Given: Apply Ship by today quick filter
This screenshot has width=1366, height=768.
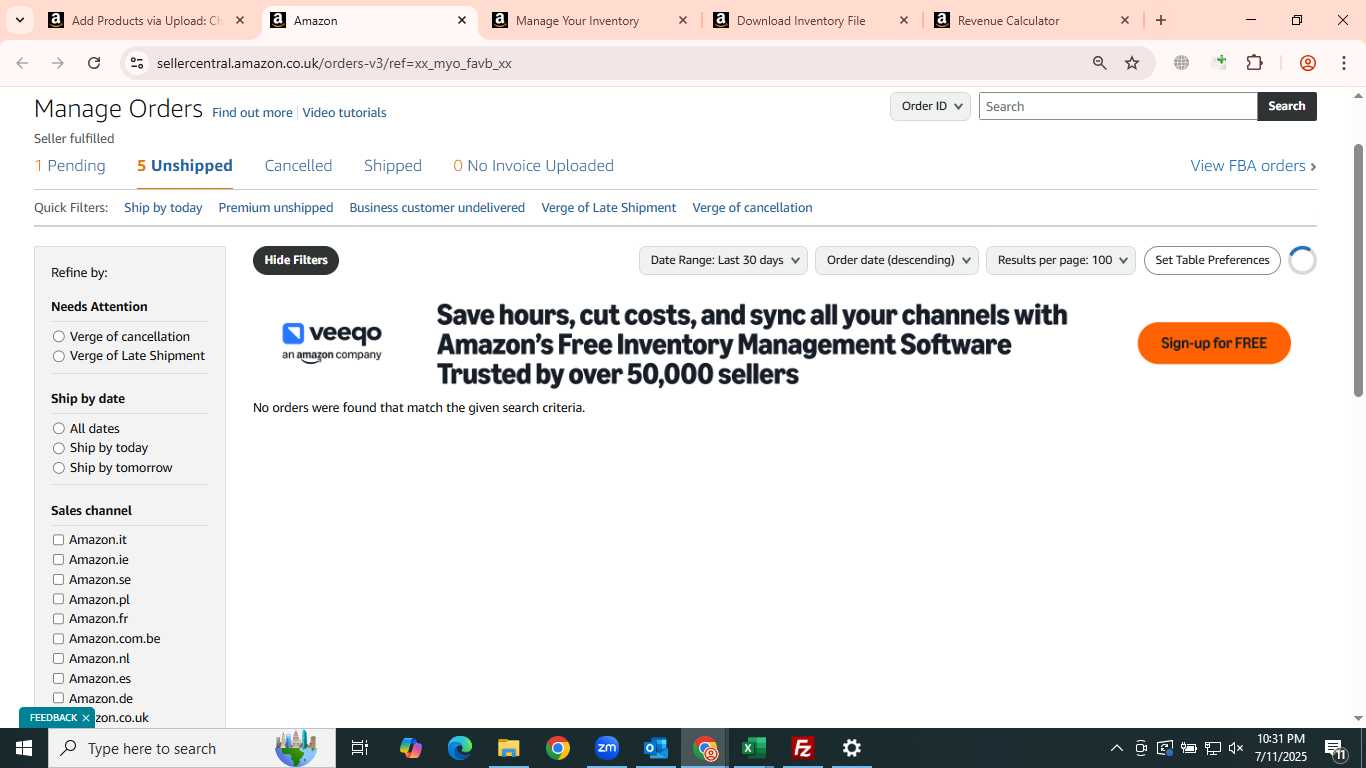Looking at the screenshot, I should [x=163, y=208].
